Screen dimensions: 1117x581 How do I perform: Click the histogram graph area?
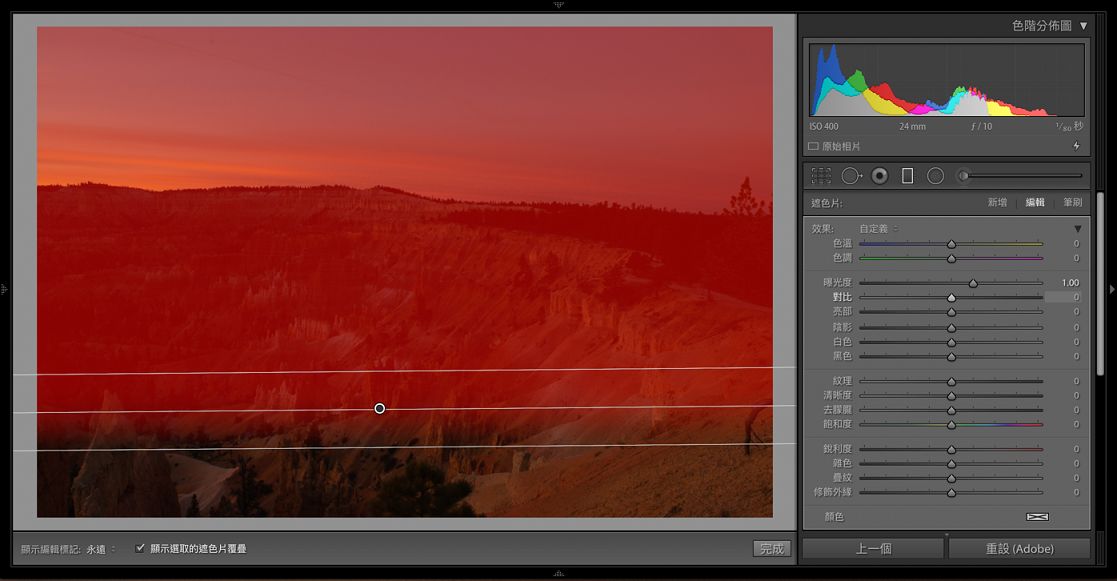pos(947,80)
